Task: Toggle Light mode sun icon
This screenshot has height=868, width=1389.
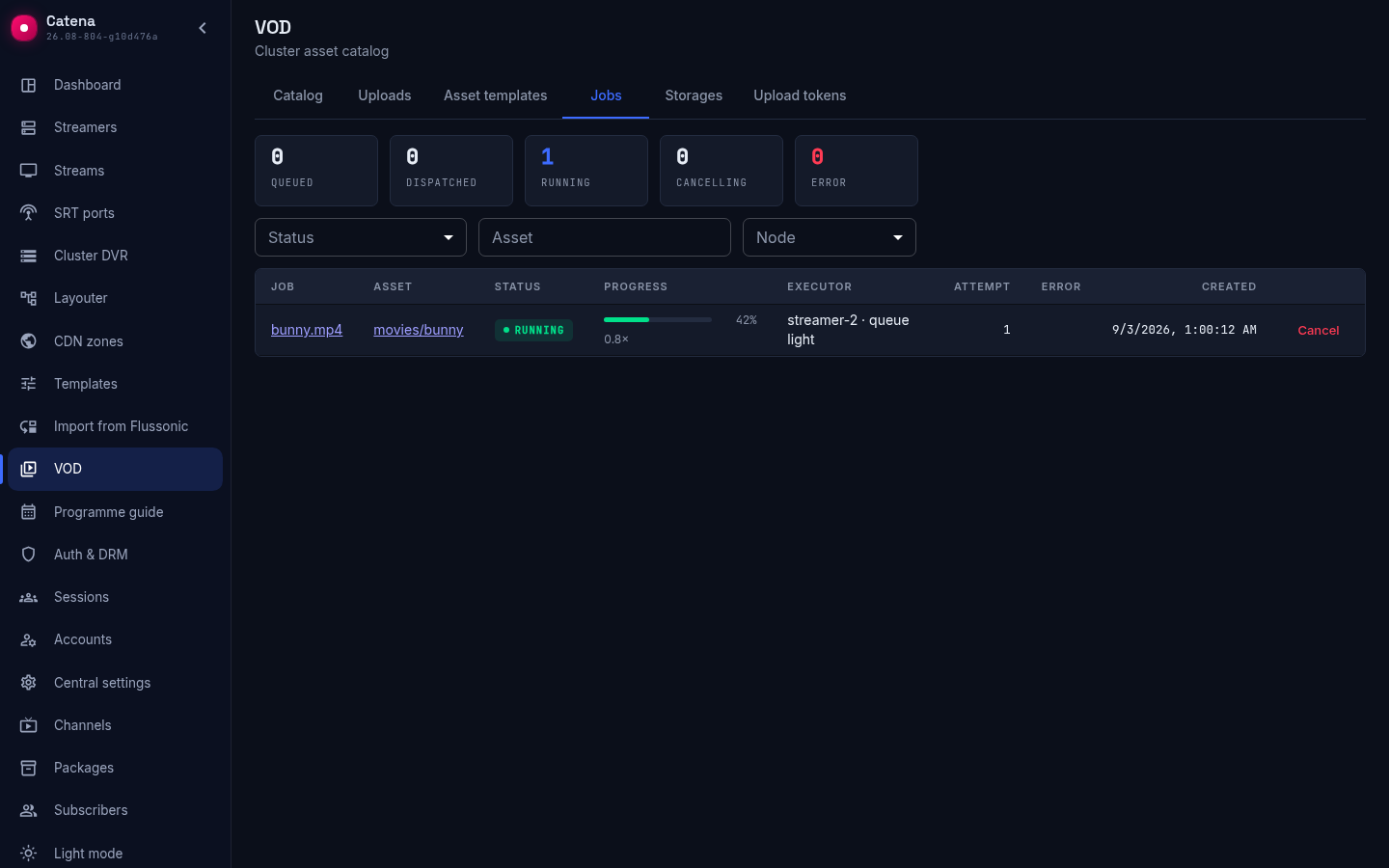Action: (x=29, y=854)
